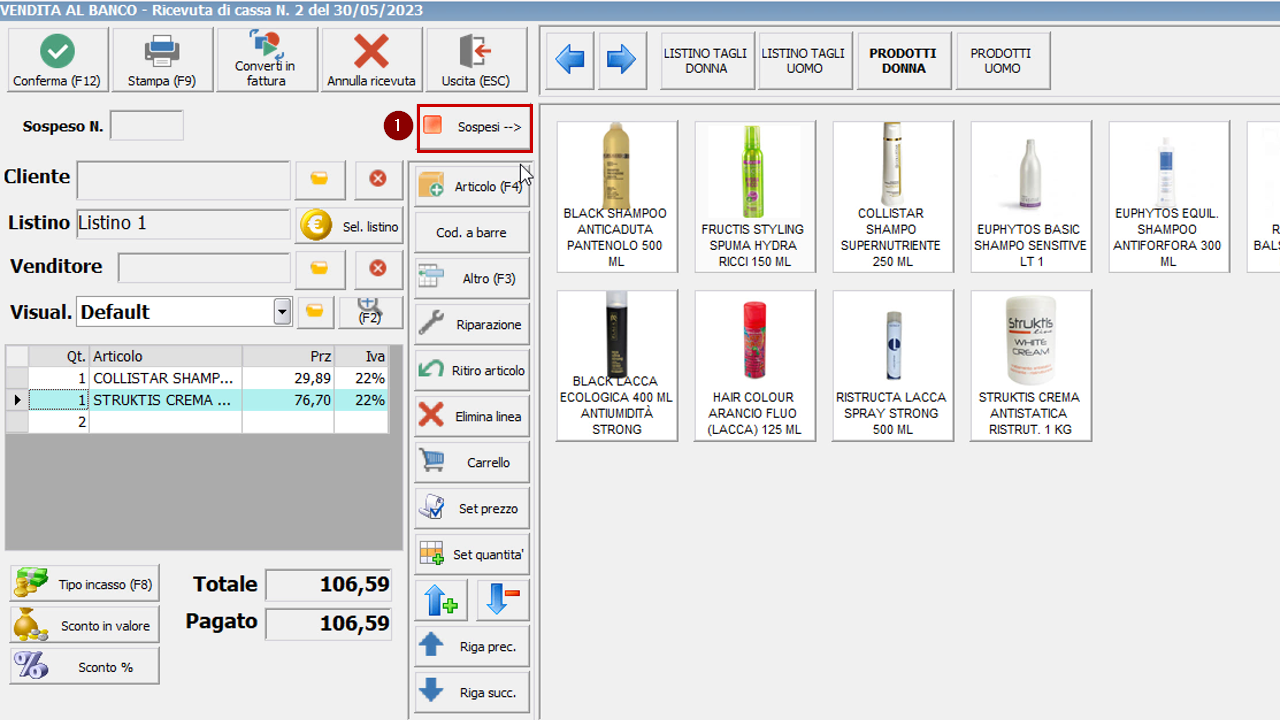Go to next page with right blue arrow
The image size is (1280, 720).
(x=622, y=60)
